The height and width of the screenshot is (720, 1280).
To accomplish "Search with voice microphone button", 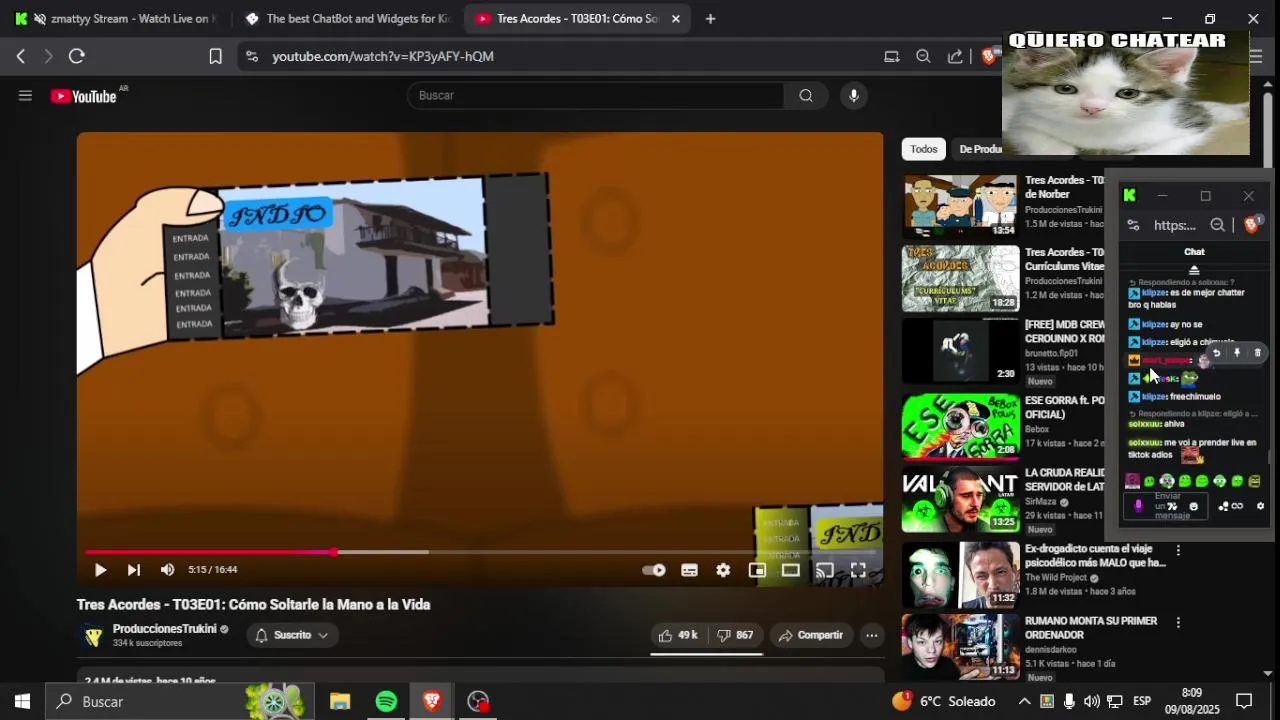I will coord(853,95).
